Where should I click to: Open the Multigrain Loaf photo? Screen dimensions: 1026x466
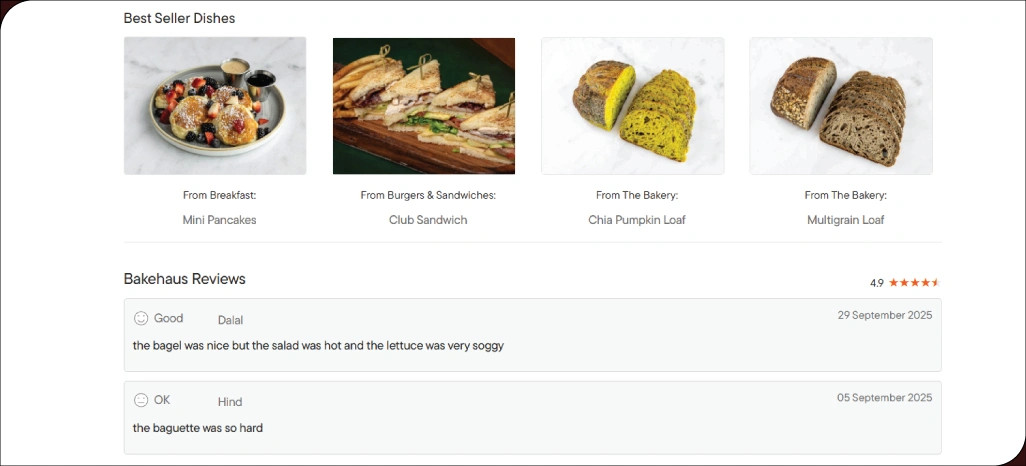841,106
